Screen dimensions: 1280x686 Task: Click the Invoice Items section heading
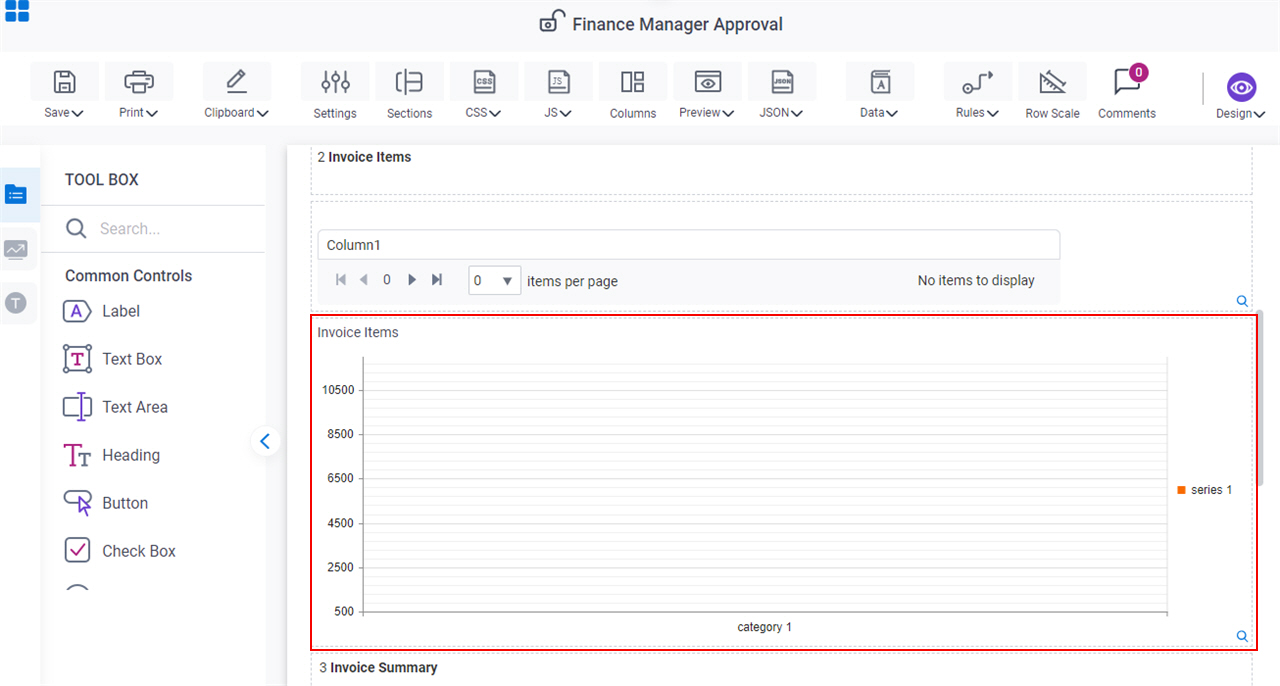(x=369, y=157)
